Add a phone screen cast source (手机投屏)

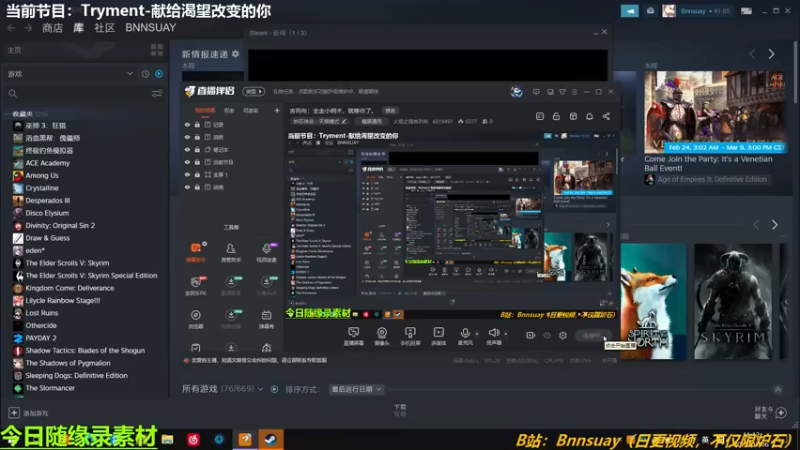[410, 336]
